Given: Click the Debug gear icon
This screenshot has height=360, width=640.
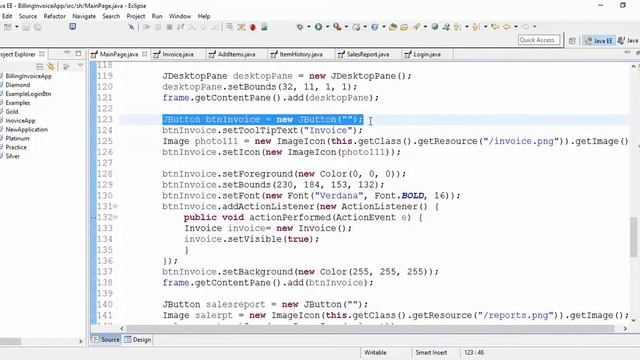Looking at the screenshot, I should [300, 27].
